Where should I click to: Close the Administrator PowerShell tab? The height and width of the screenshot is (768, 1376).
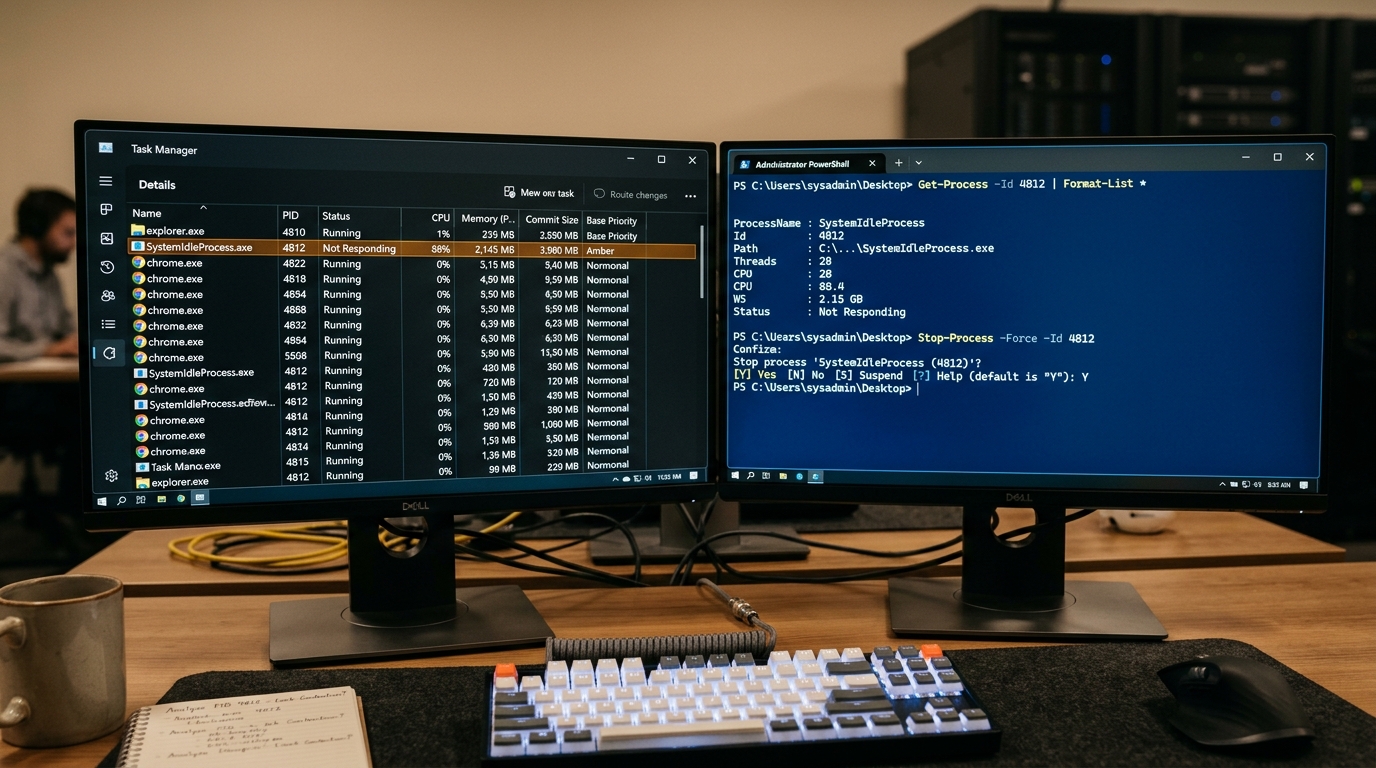tap(872, 163)
